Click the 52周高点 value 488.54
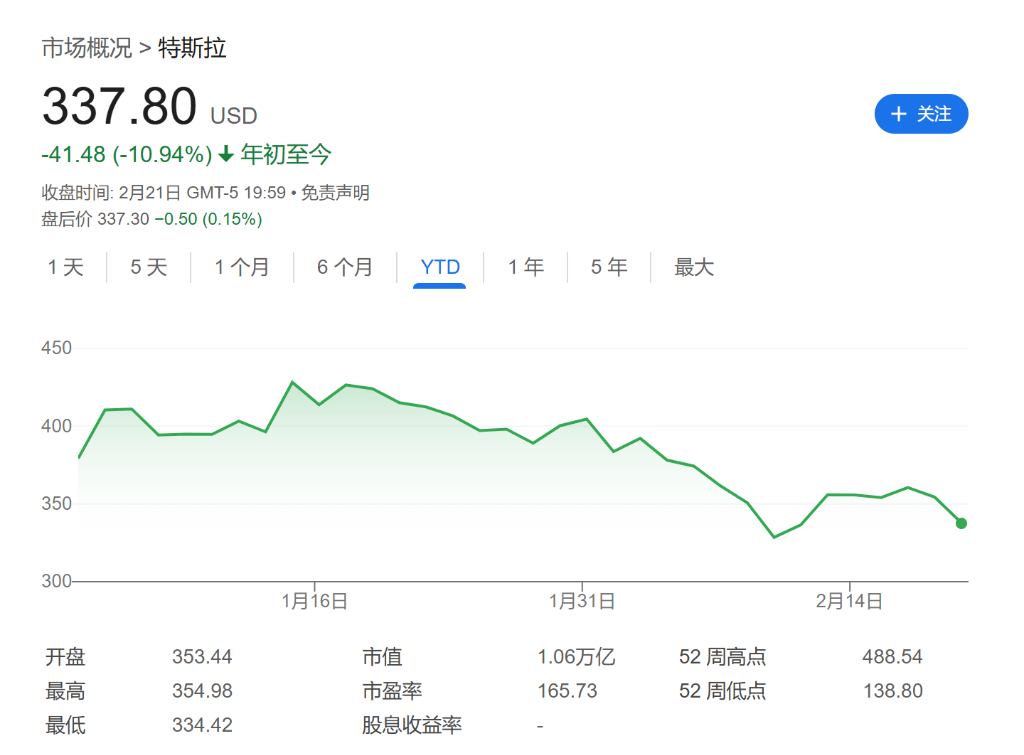Viewport: 1024px width, 755px height. pos(892,657)
